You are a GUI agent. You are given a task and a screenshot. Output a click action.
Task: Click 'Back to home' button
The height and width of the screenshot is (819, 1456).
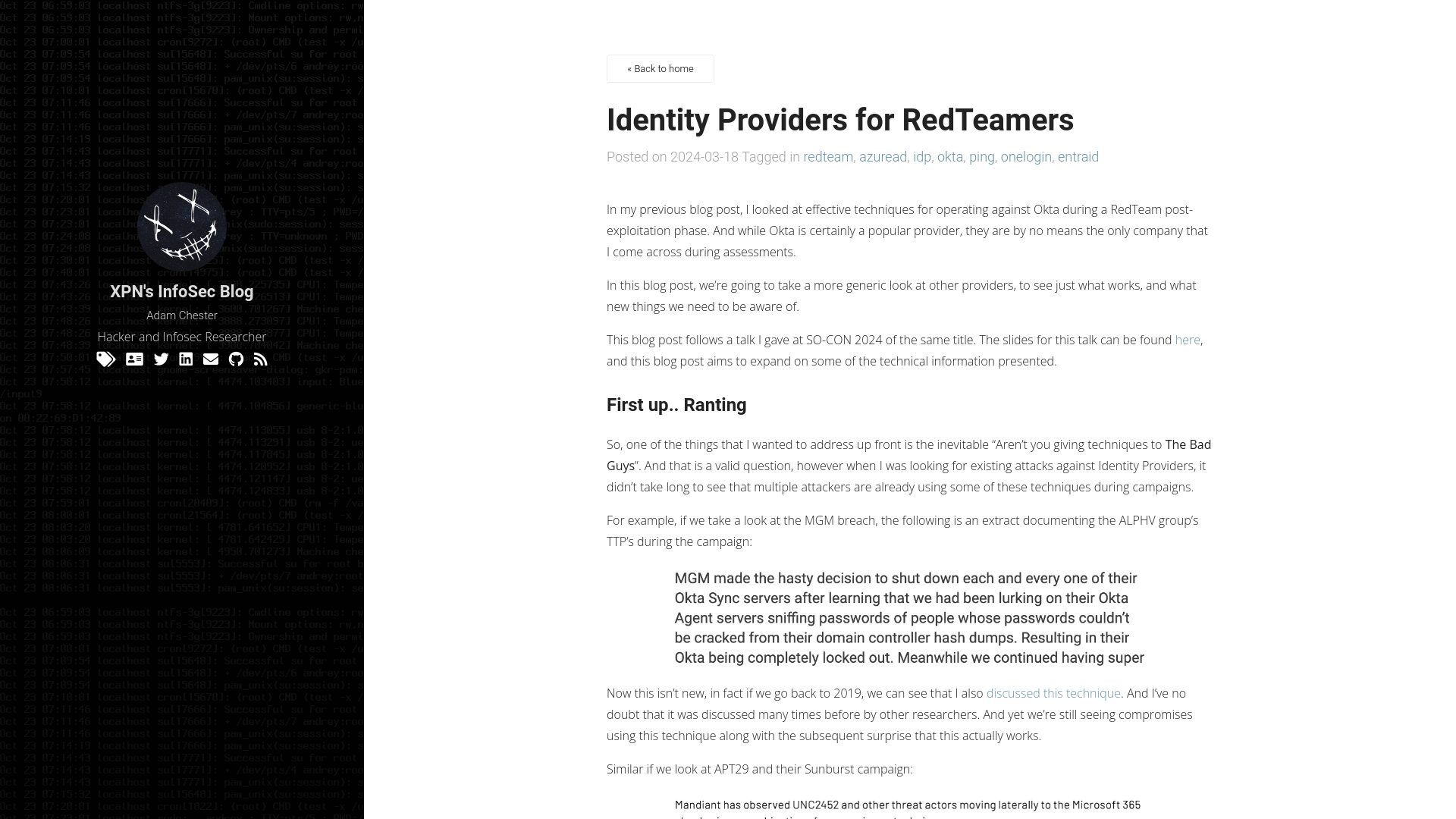[x=660, y=68]
